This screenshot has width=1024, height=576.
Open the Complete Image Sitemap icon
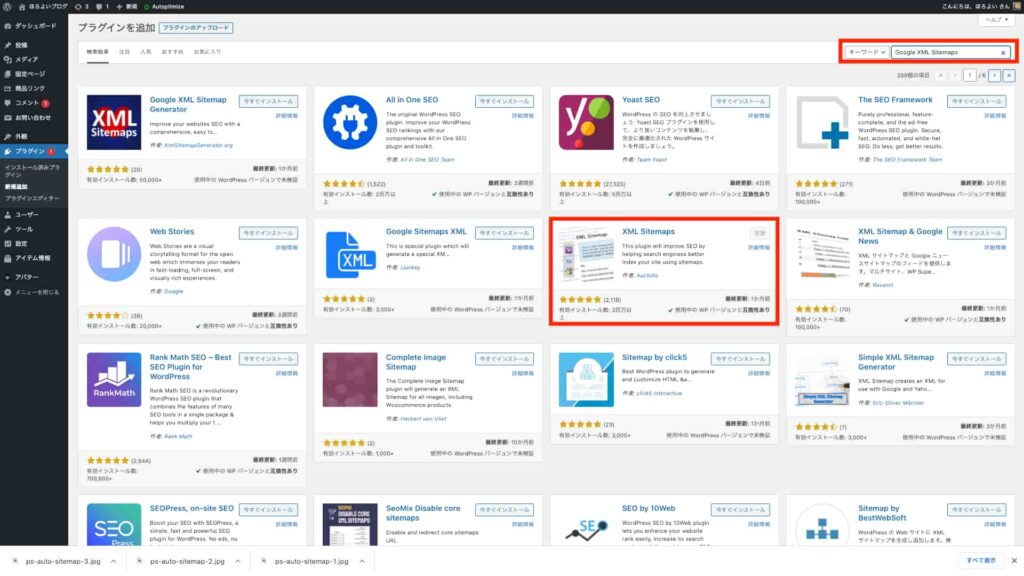coord(350,379)
